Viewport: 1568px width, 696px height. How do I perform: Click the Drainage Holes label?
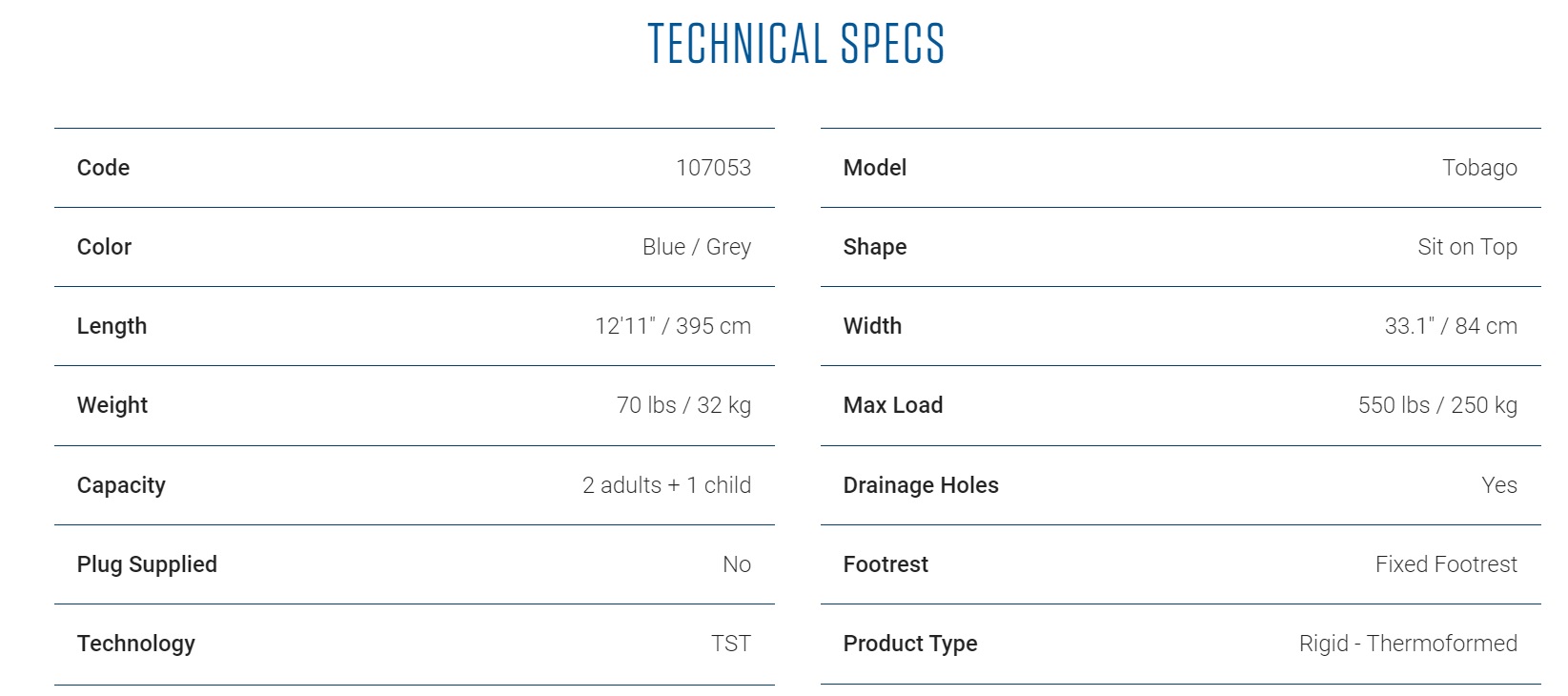tap(921, 485)
